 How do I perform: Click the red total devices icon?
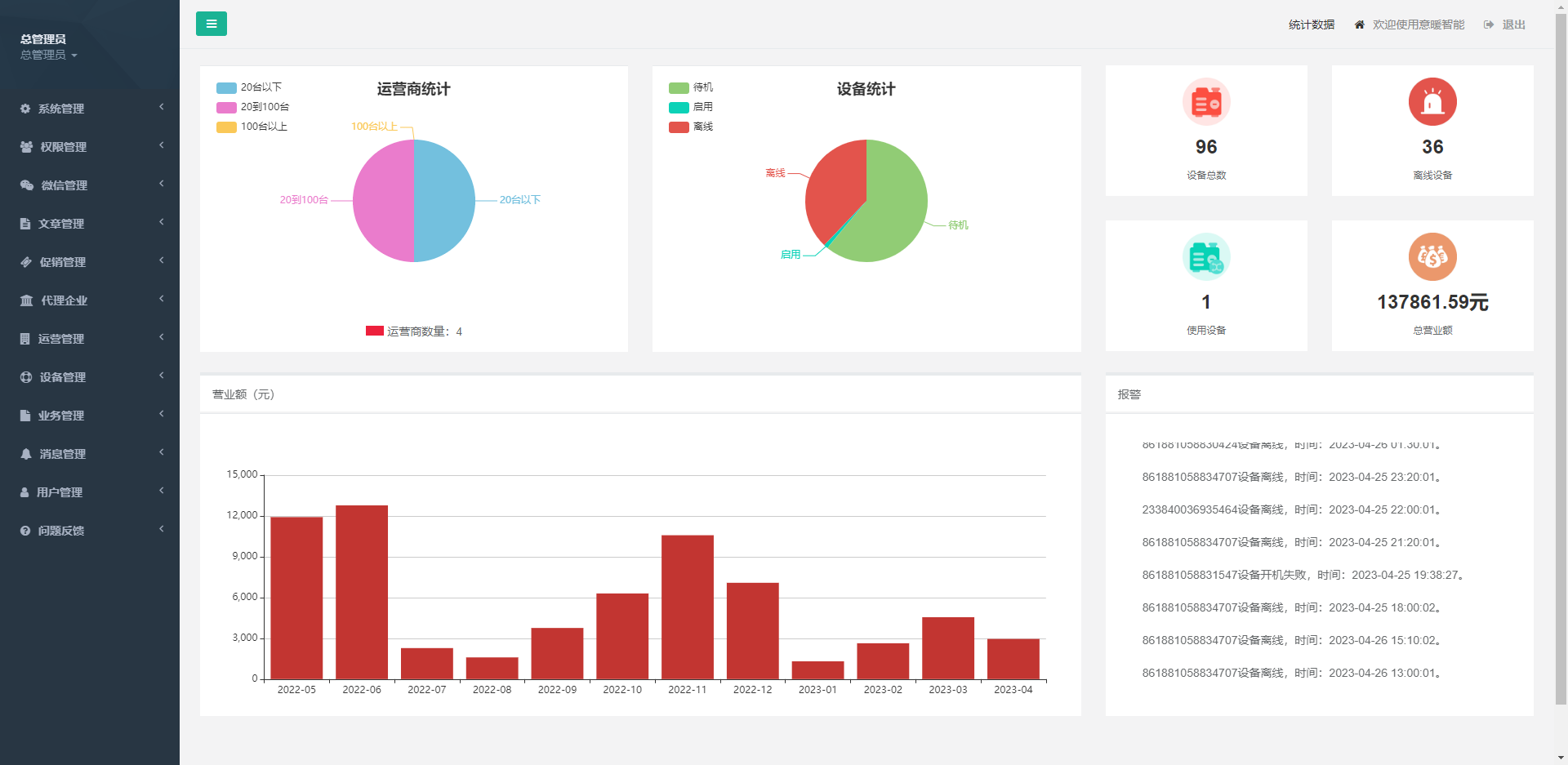(1205, 102)
